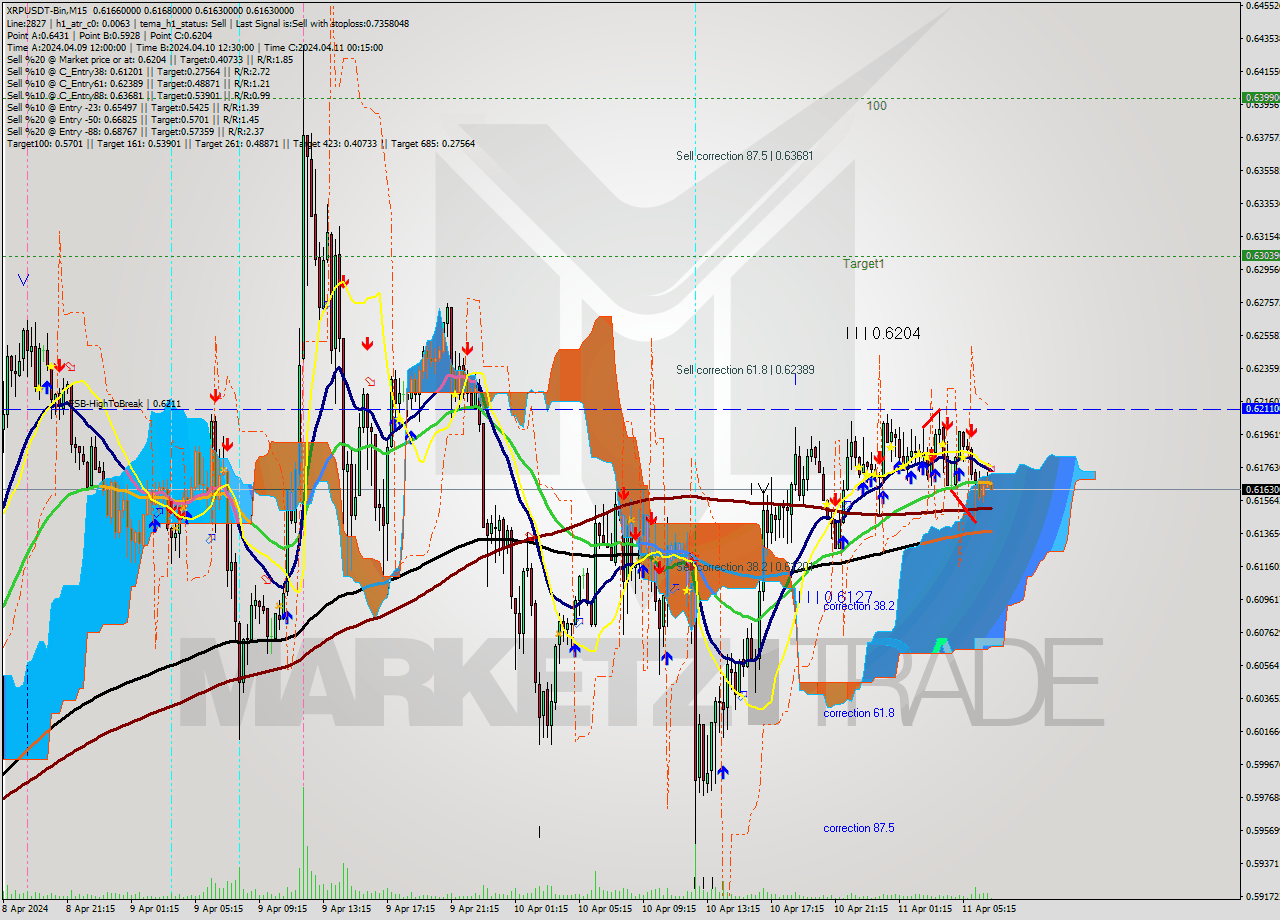Image resolution: width=1280 pixels, height=920 pixels.
Task: Click the 0.60962 value on price axis
Action: coord(1262,599)
